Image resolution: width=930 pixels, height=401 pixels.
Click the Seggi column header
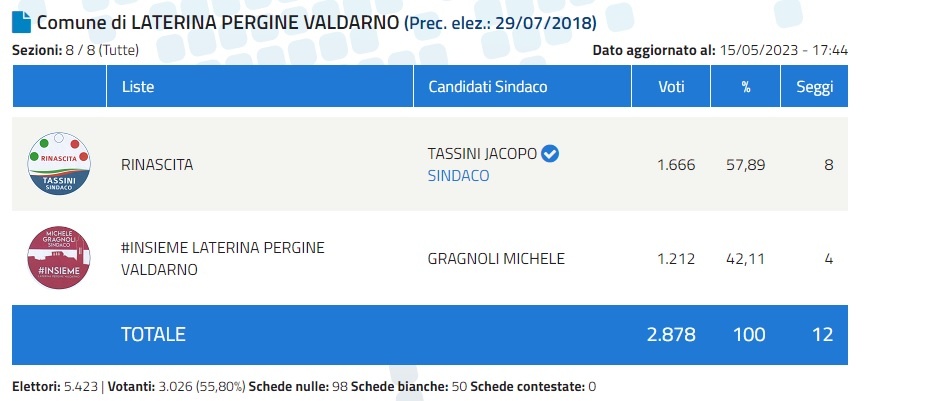814,87
